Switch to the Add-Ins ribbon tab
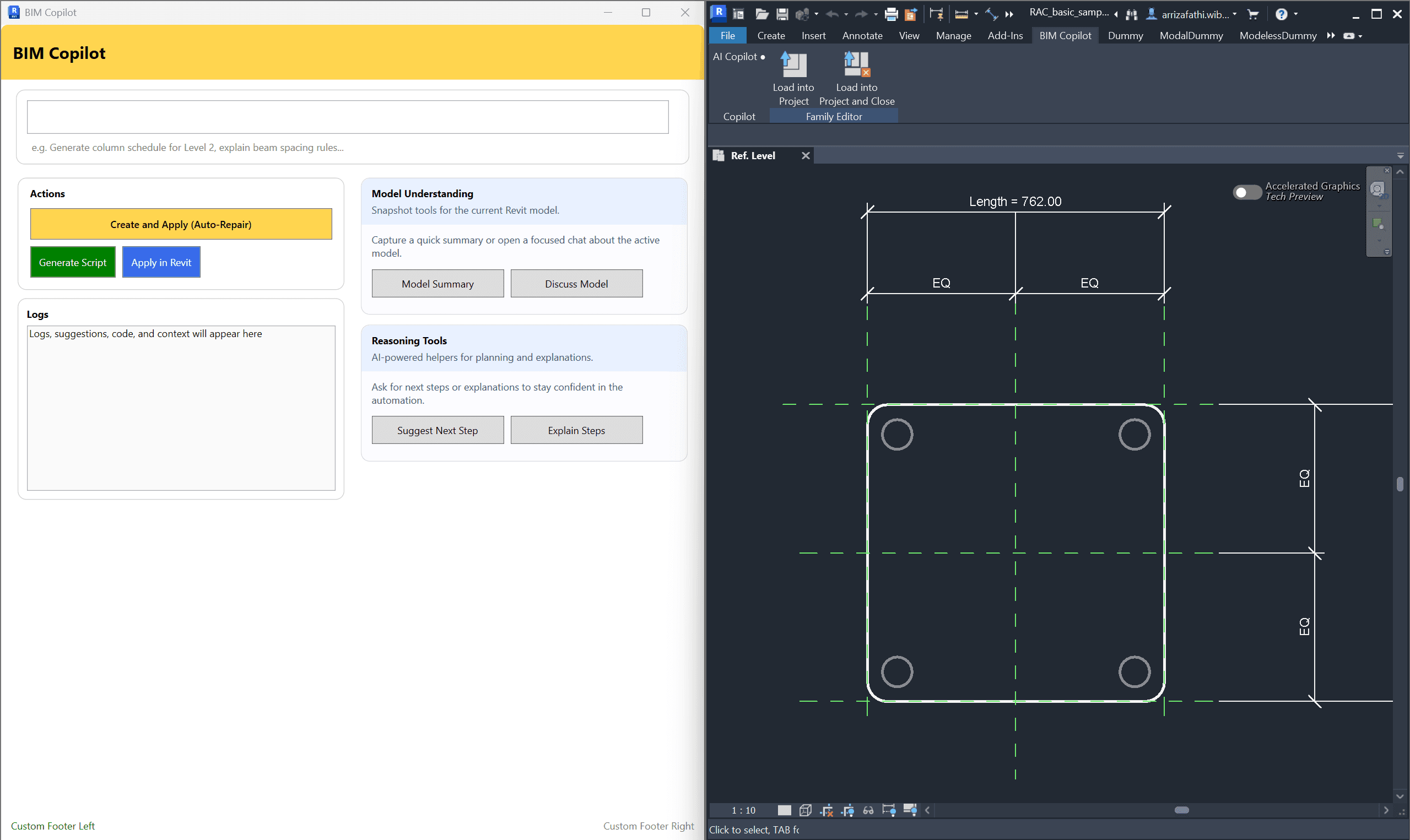Viewport: 1410px width, 840px height. [x=1004, y=36]
